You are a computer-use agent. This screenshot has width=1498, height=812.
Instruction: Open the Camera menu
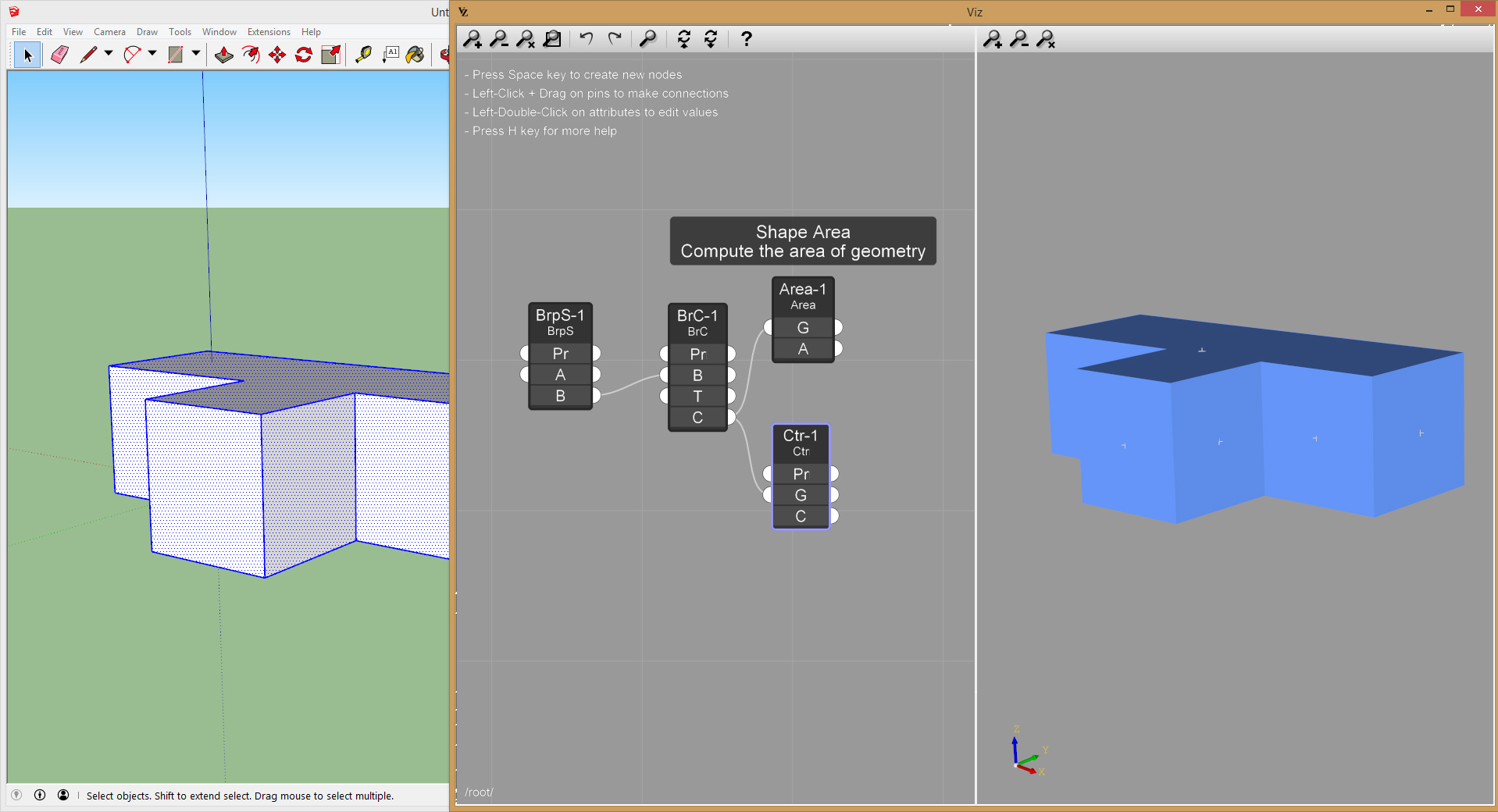pyautogui.click(x=109, y=32)
